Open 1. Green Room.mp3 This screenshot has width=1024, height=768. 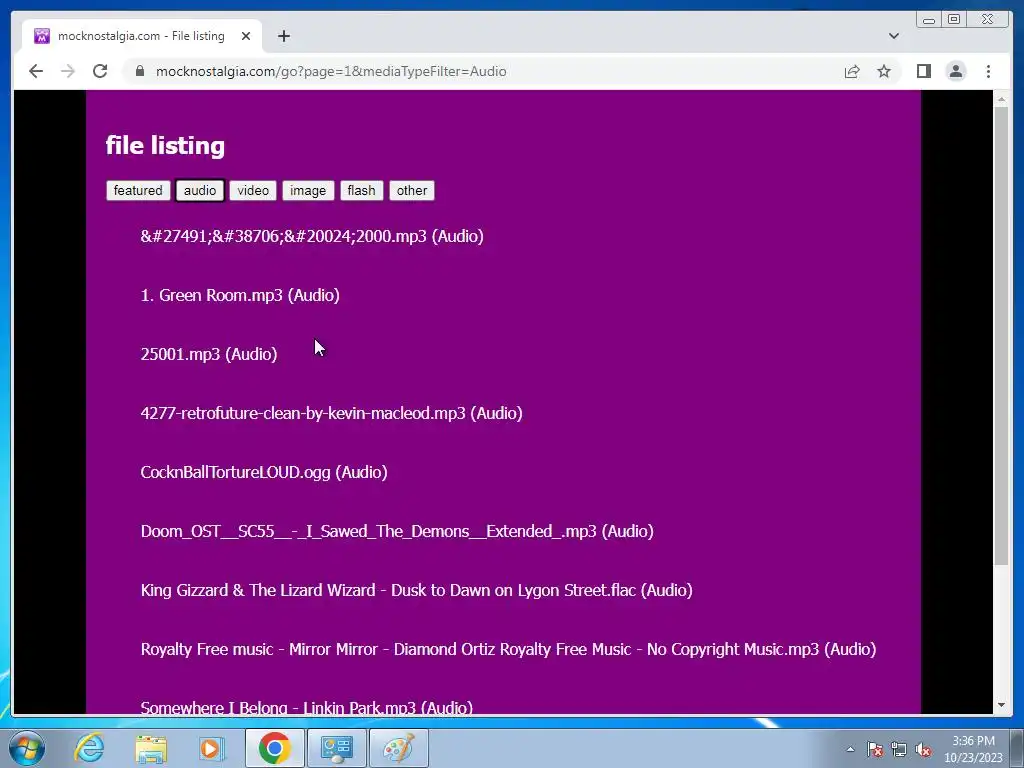tap(240, 295)
